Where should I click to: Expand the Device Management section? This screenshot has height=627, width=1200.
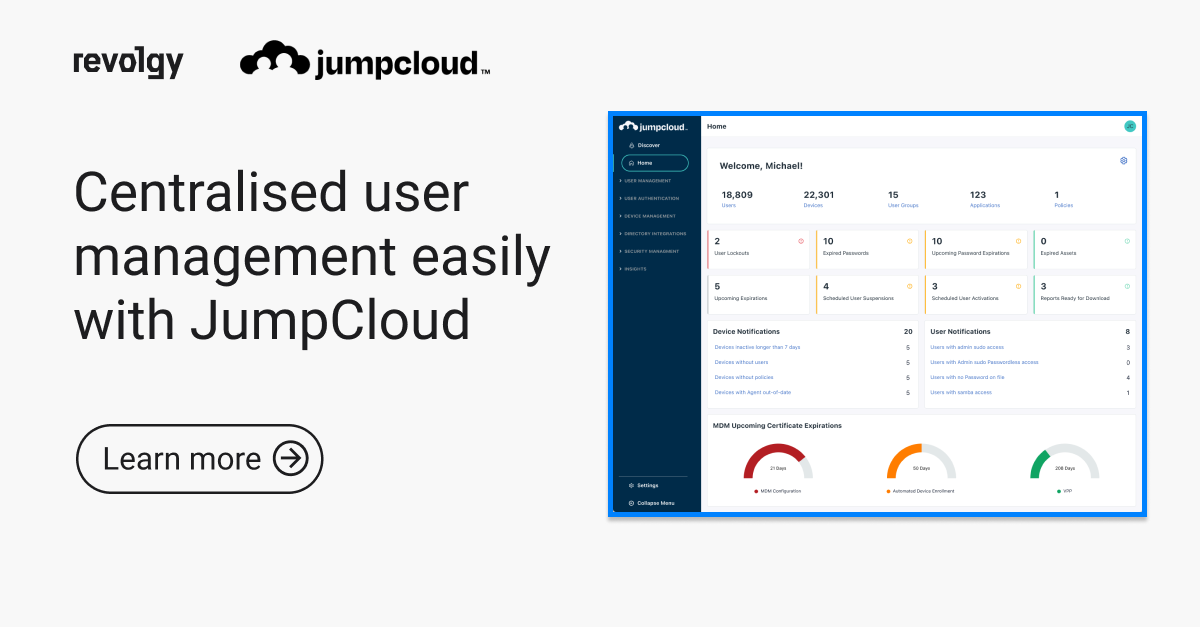(649, 216)
